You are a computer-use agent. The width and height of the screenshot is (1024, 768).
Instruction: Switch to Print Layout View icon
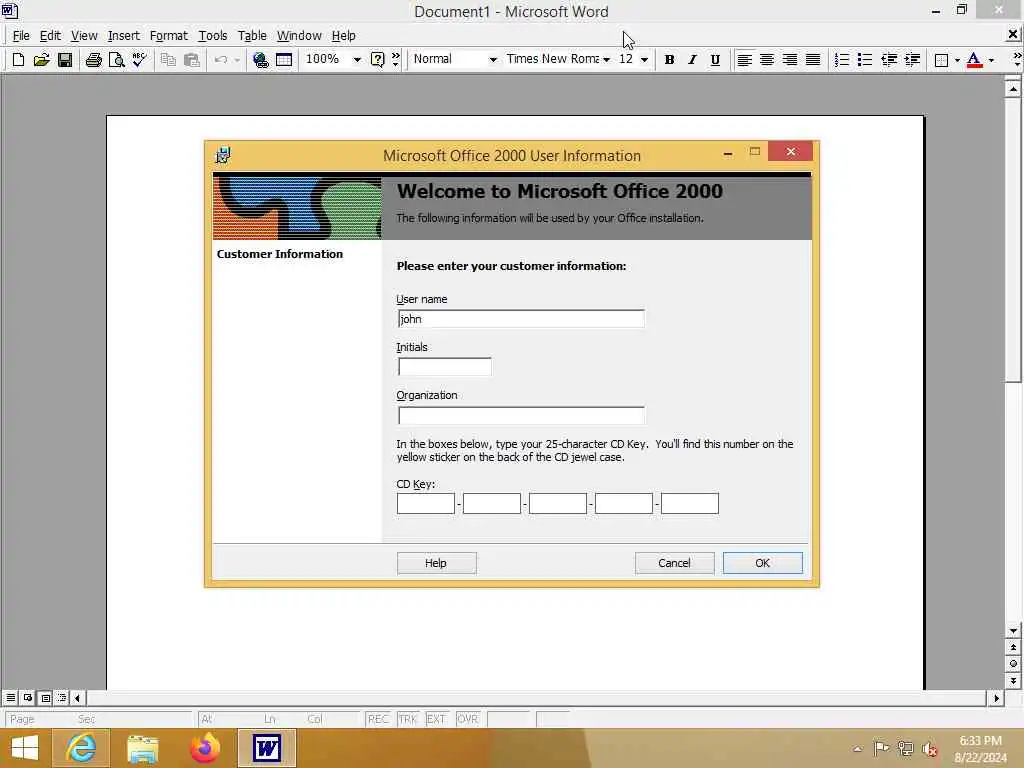[45, 698]
